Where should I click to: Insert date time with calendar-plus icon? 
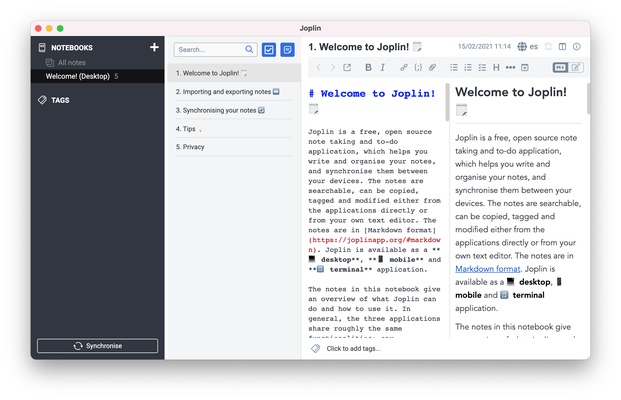pyautogui.click(x=525, y=68)
